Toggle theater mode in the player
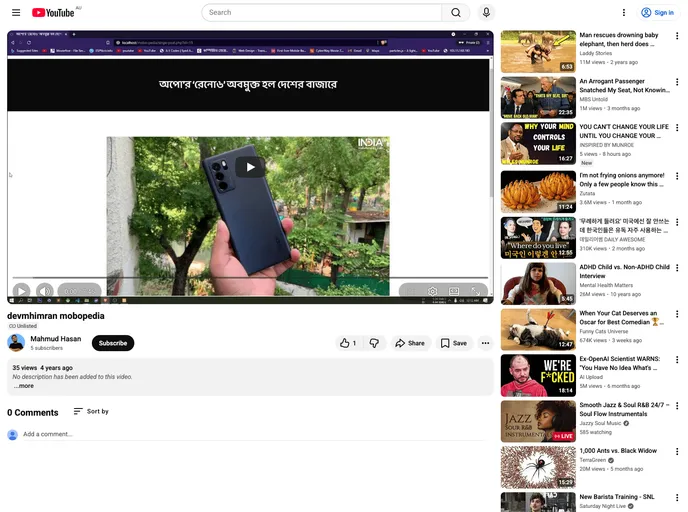The width and height of the screenshot is (688, 512). point(454,292)
